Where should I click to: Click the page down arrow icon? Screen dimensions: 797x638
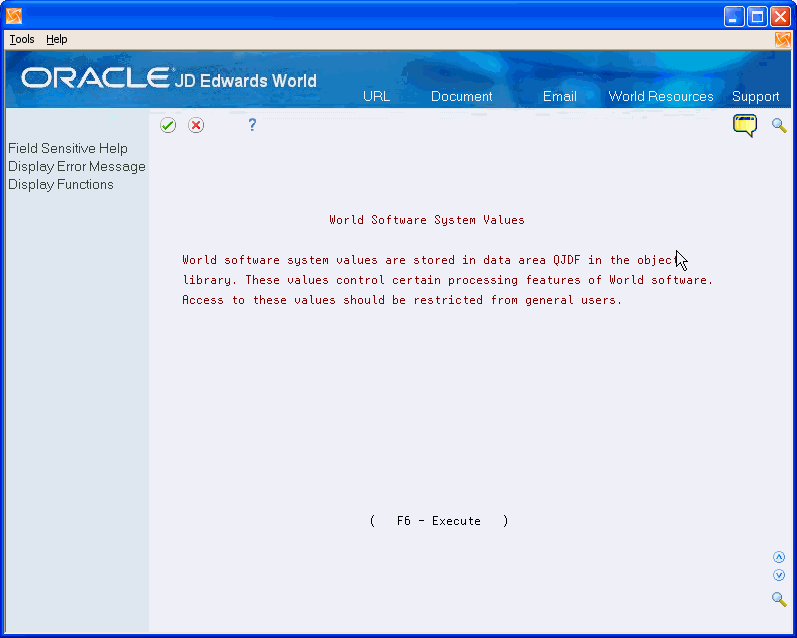pos(779,575)
